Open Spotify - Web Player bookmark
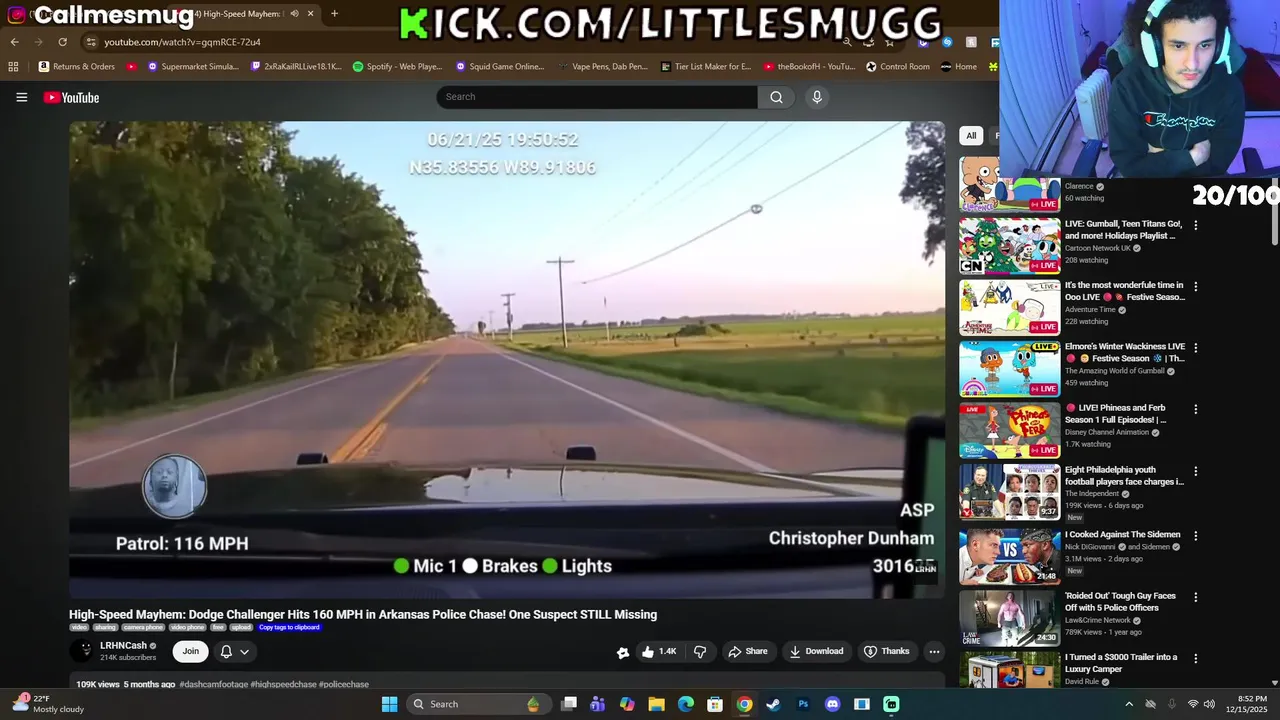The image size is (1280, 720). pyautogui.click(x=398, y=67)
